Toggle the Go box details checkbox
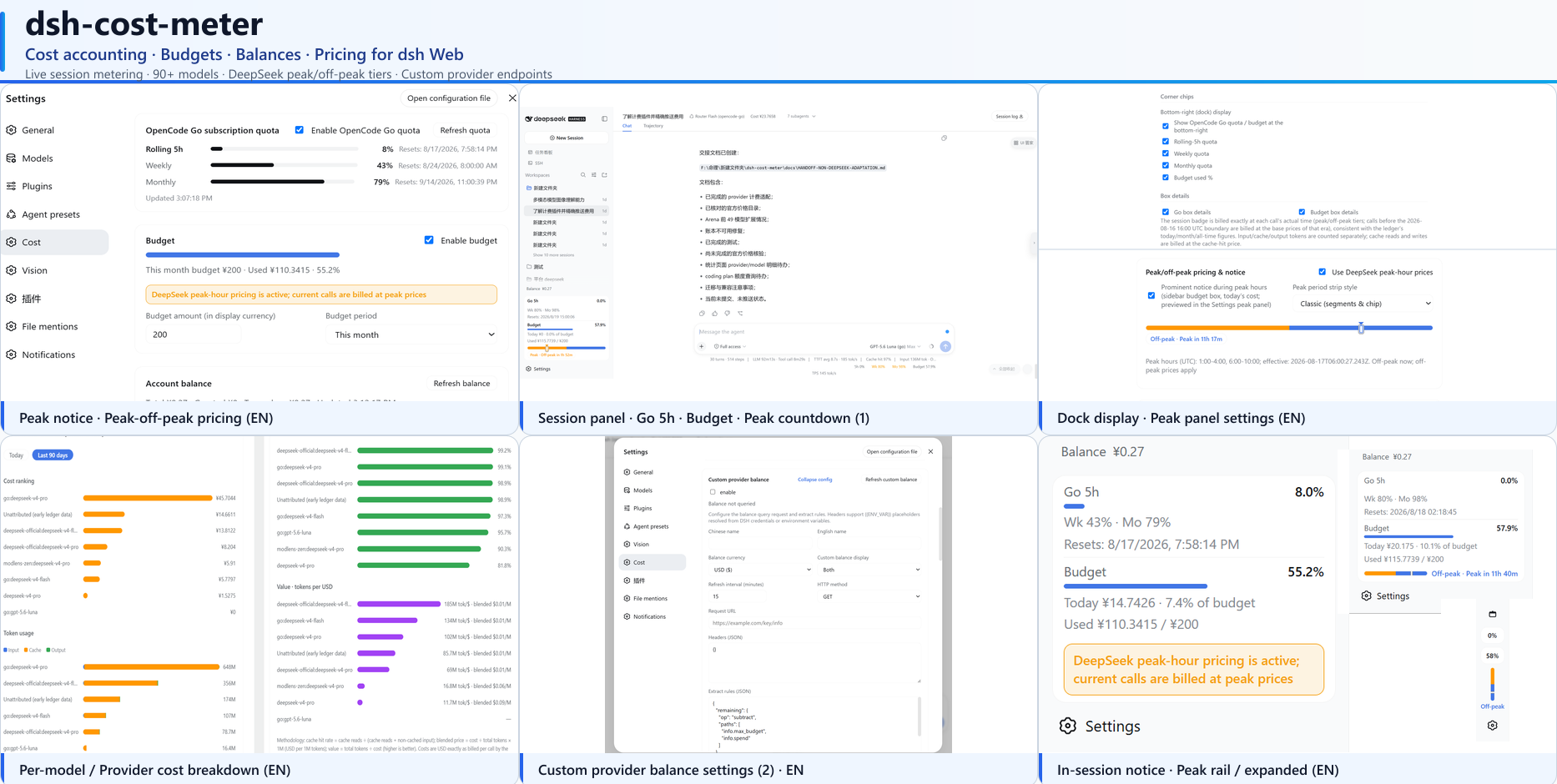The height and width of the screenshot is (784, 1557). 1166,212
